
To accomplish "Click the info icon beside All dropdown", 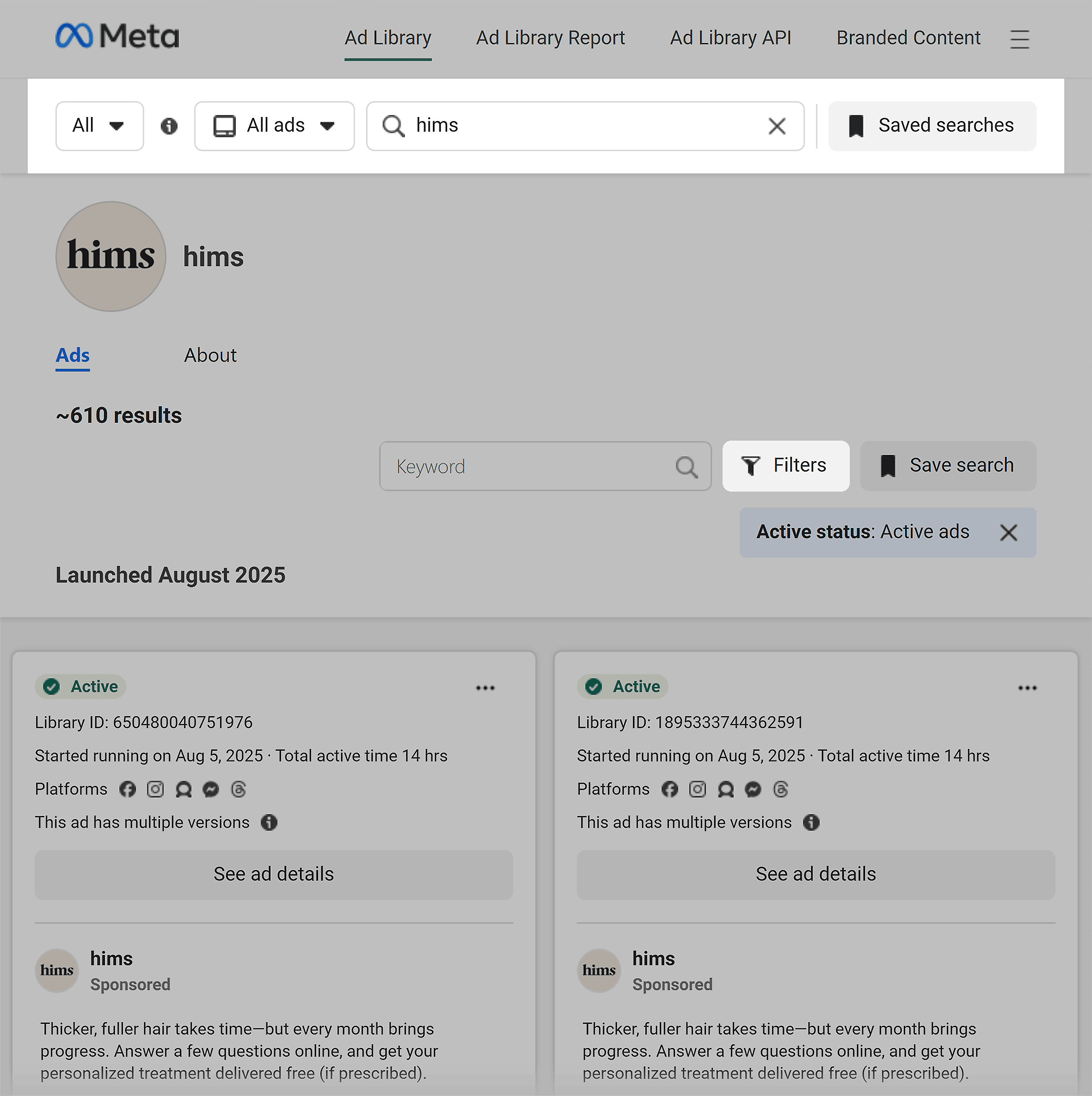I will (169, 126).
